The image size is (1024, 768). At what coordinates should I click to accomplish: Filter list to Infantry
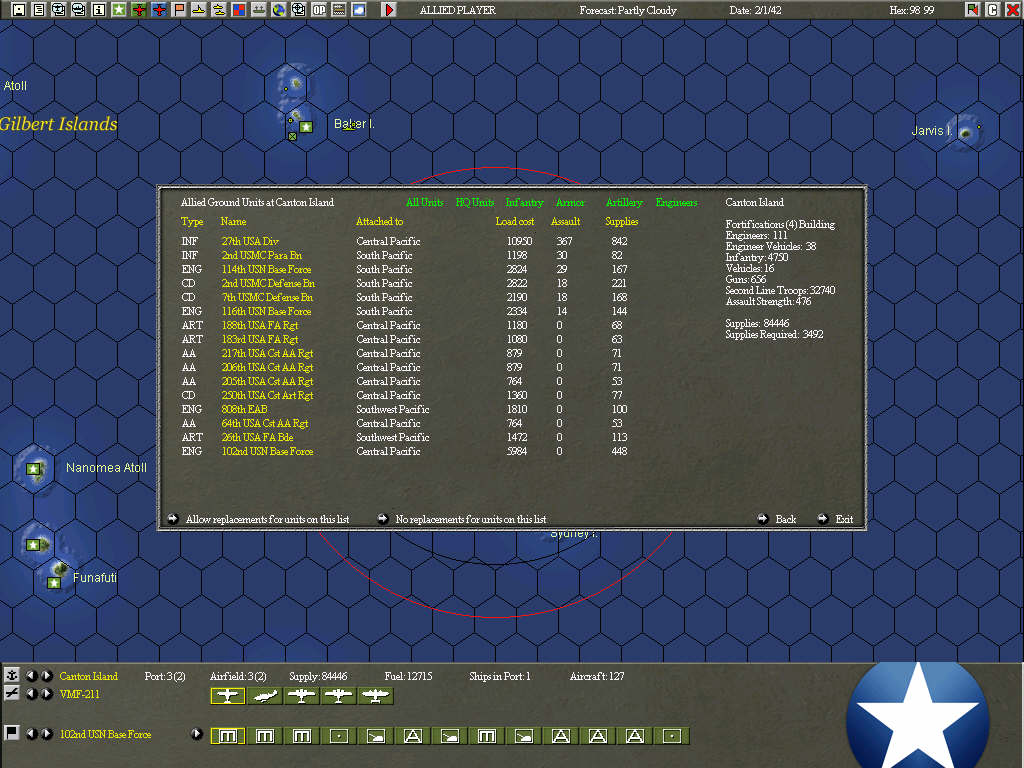coord(524,202)
